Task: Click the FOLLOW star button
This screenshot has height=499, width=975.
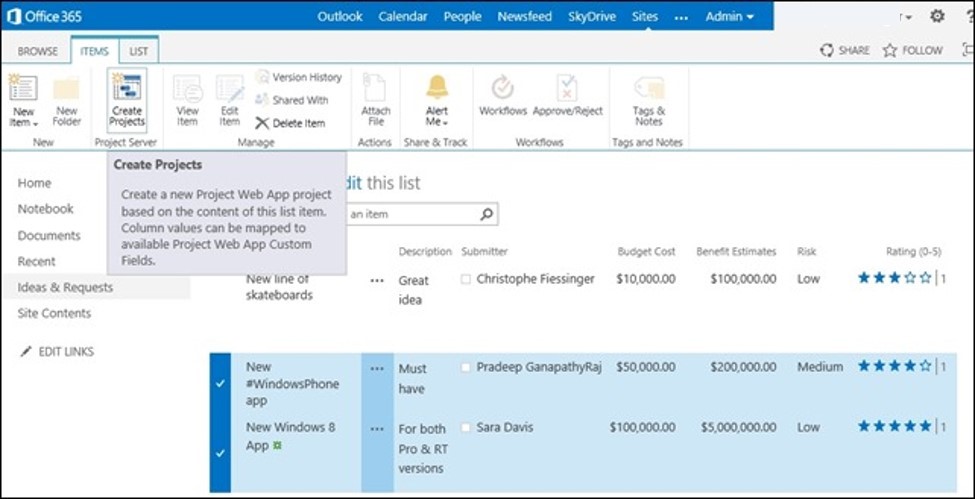Action: pos(913,50)
